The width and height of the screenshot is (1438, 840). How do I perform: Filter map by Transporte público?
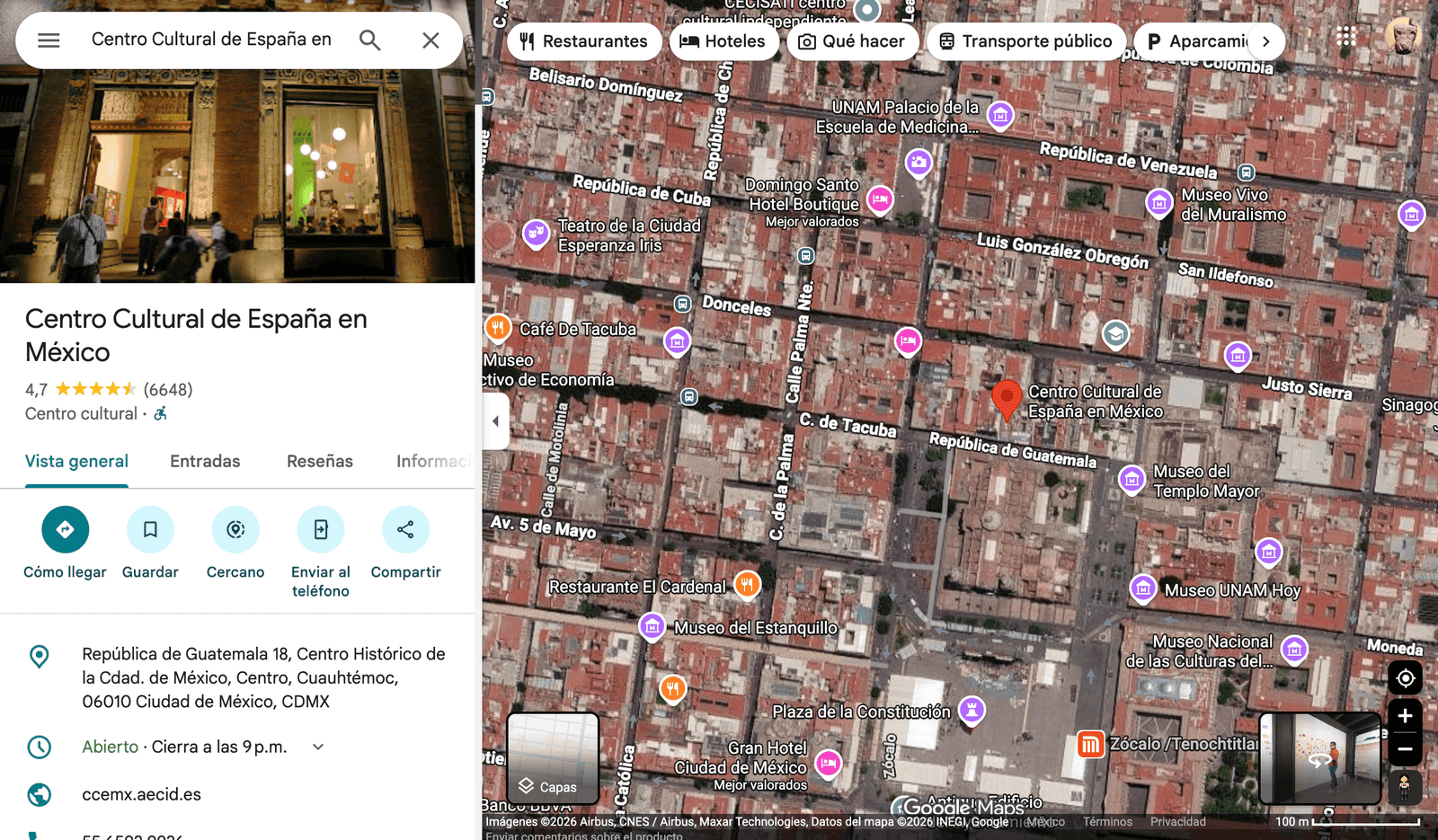pos(1026,41)
